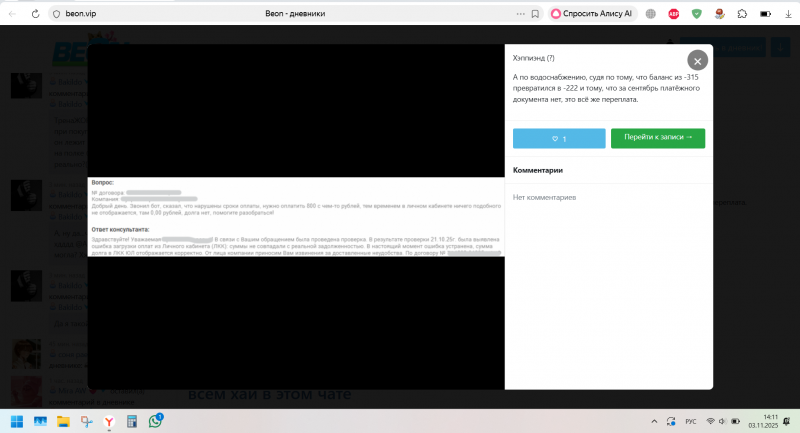The height and width of the screenshot is (433, 800).
Task: Reload the page with refresh icon
Action: 36,14
